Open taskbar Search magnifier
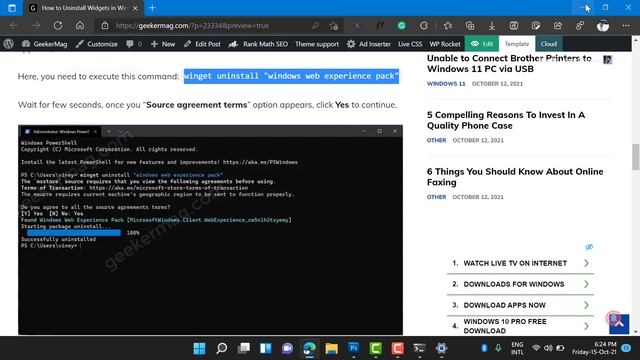The height and width of the screenshot is (360, 640). tap(222, 348)
